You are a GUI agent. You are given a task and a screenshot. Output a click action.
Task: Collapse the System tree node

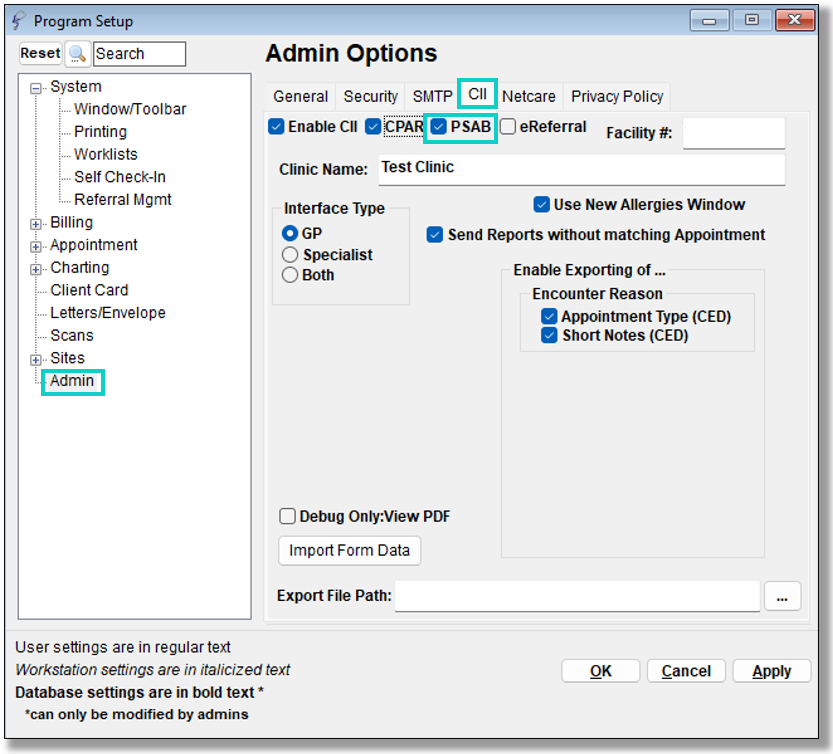pos(37,88)
